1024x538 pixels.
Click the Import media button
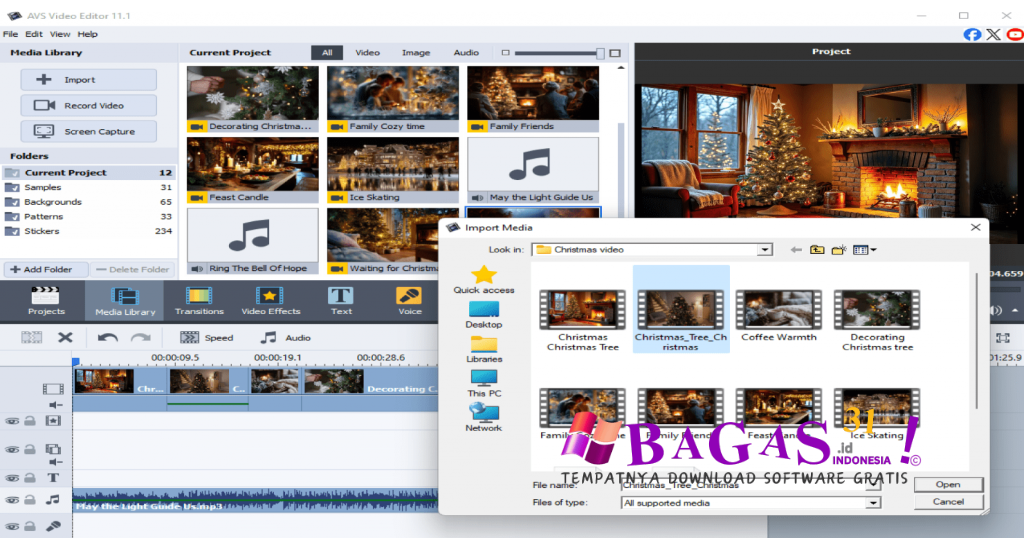(x=89, y=80)
